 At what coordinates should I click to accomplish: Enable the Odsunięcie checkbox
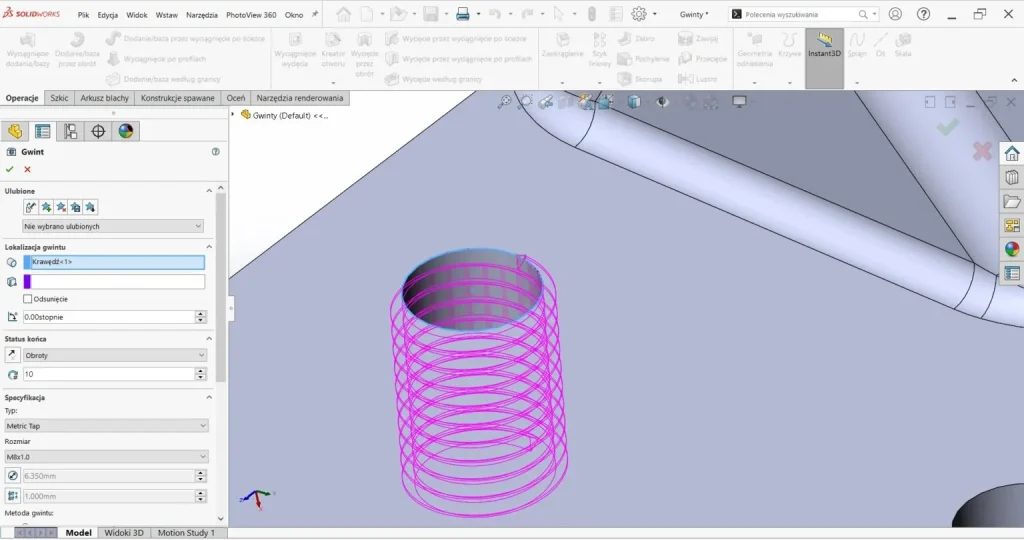(27, 299)
